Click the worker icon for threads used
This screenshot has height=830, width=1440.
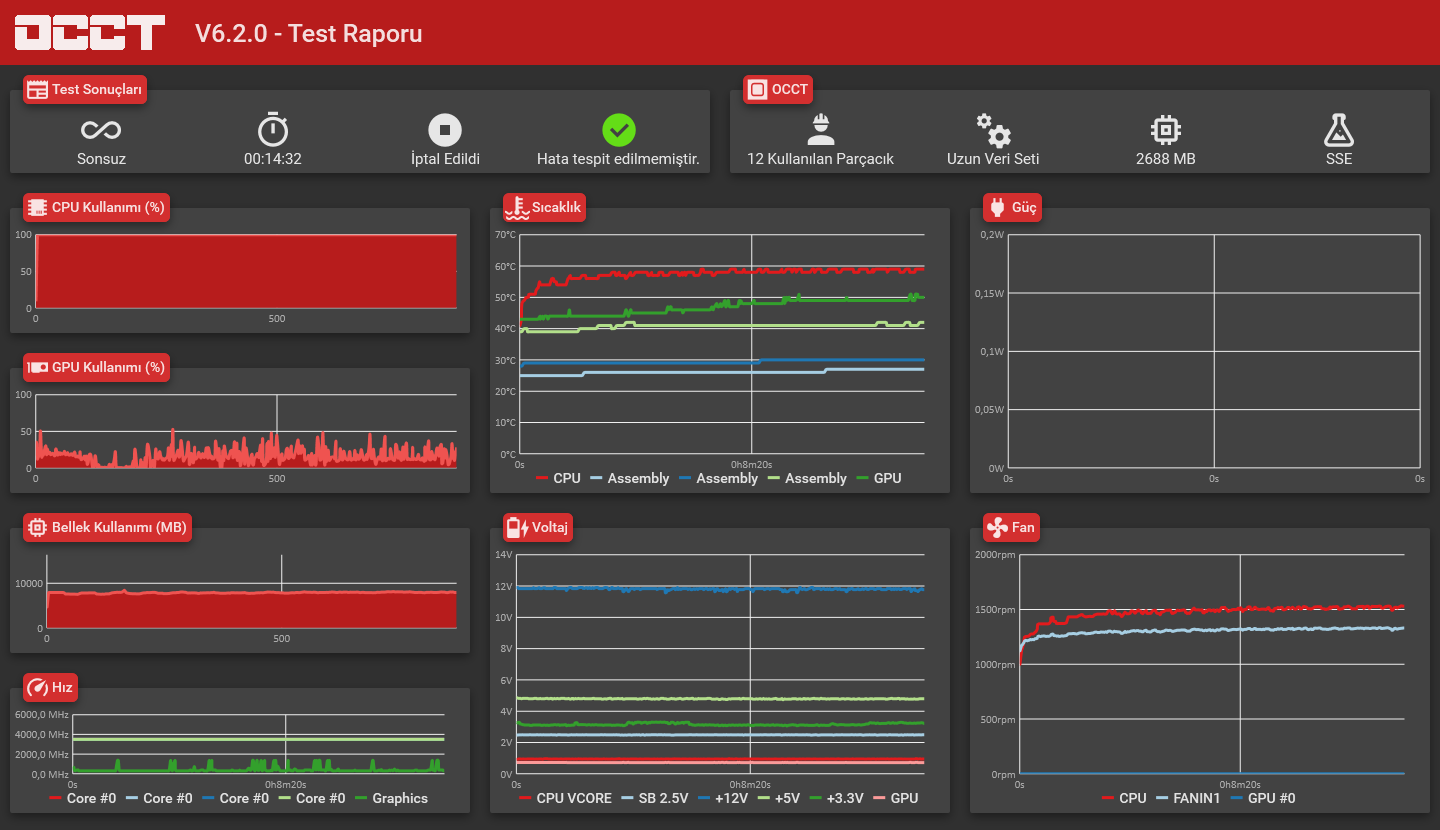point(821,129)
